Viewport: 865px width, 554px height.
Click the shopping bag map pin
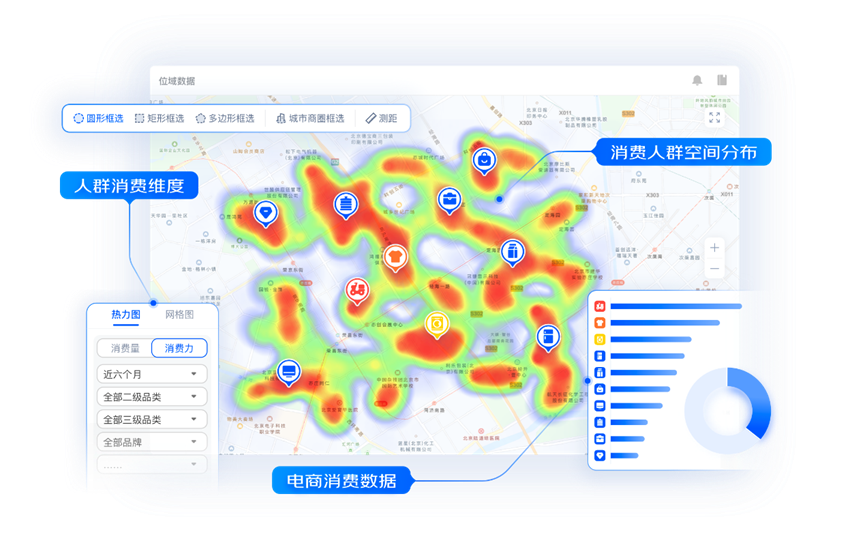[484, 161]
